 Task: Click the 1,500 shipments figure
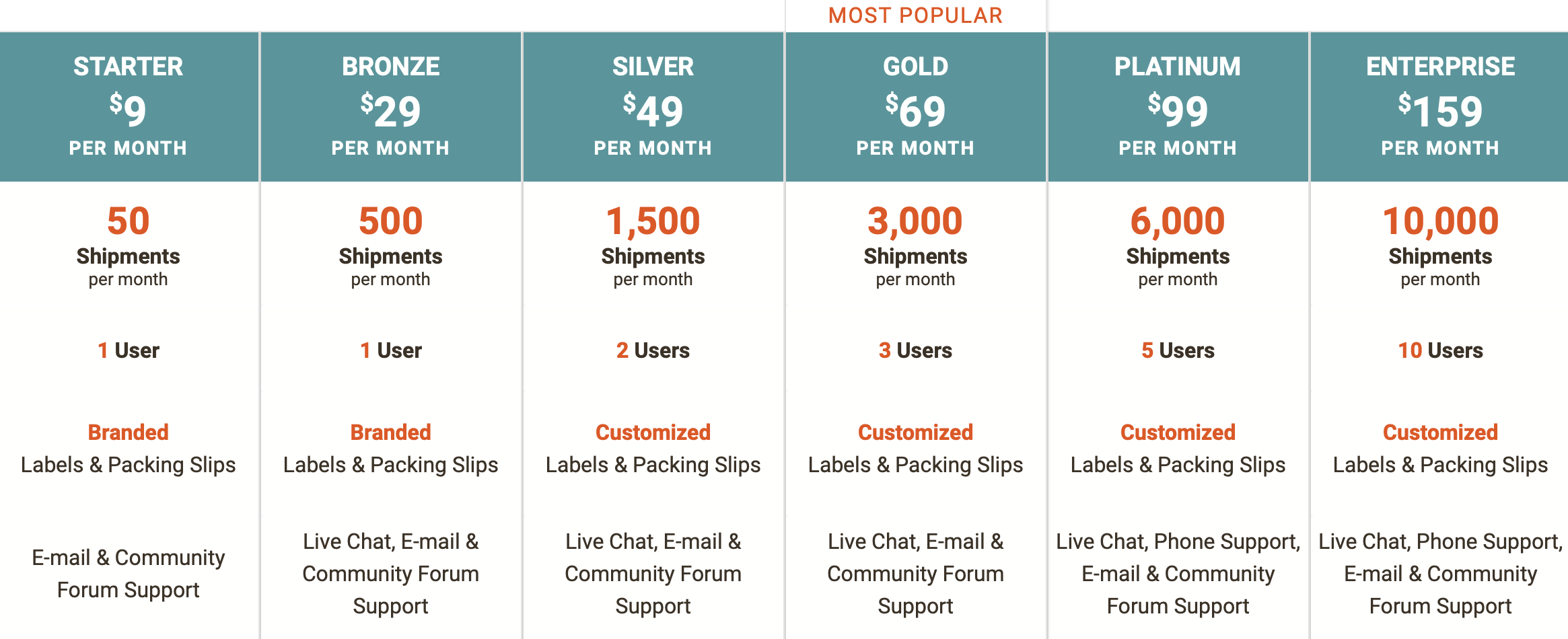pyautogui.click(x=653, y=221)
